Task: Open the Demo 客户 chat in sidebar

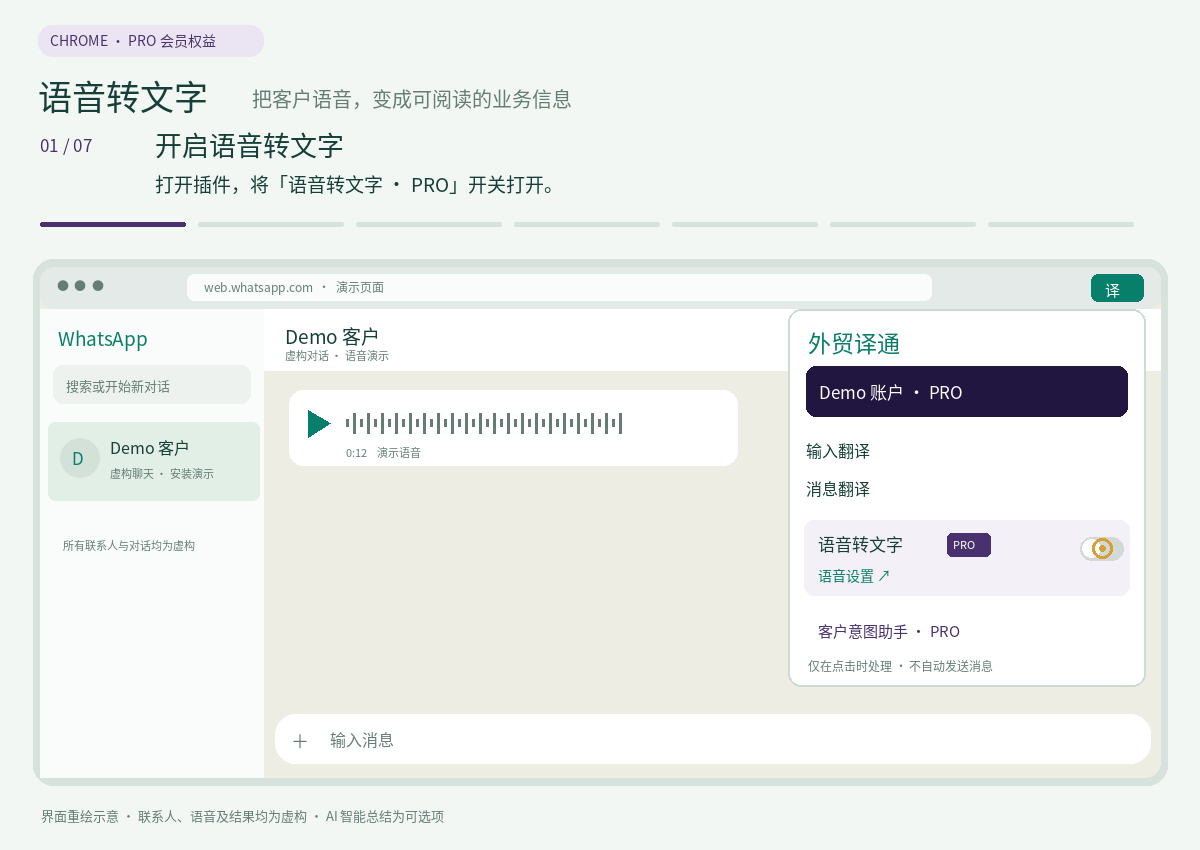Action: (x=154, y=461)
